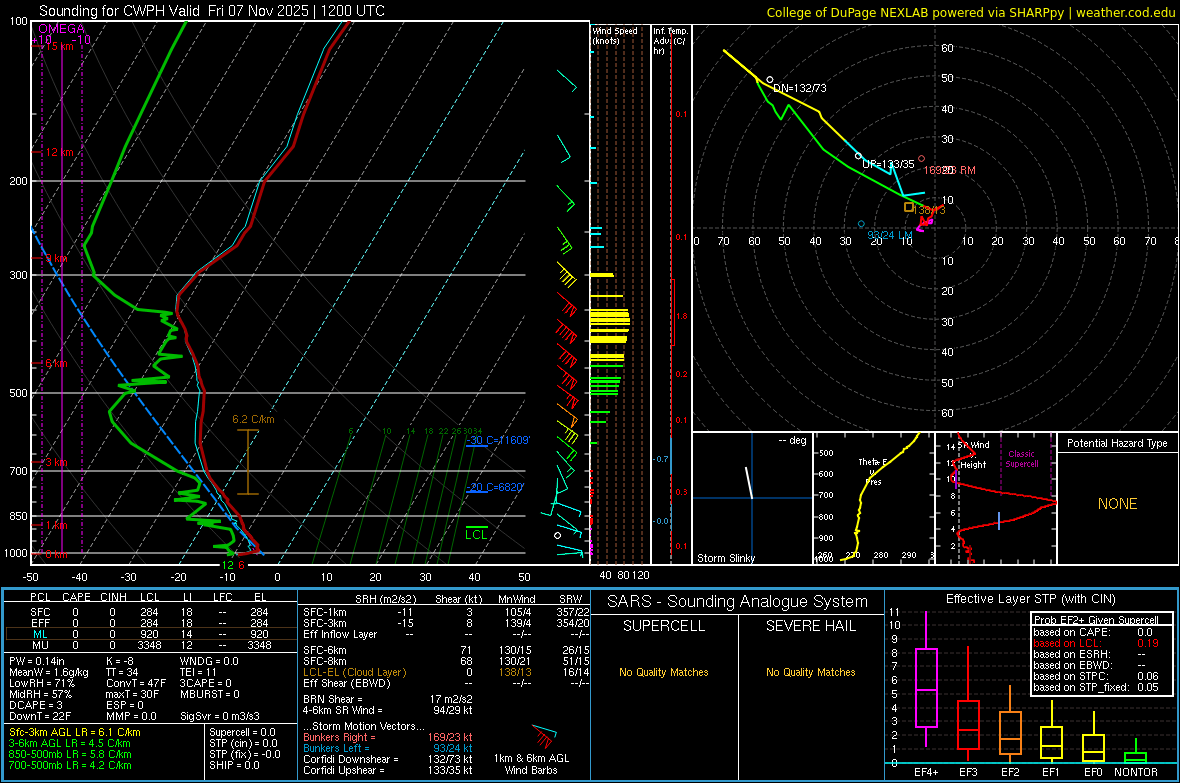The width and height of the screenshot is (1180, 783).
Task: Click the 'SigSvr = 0 m3/s3' value
Action: 220,716
